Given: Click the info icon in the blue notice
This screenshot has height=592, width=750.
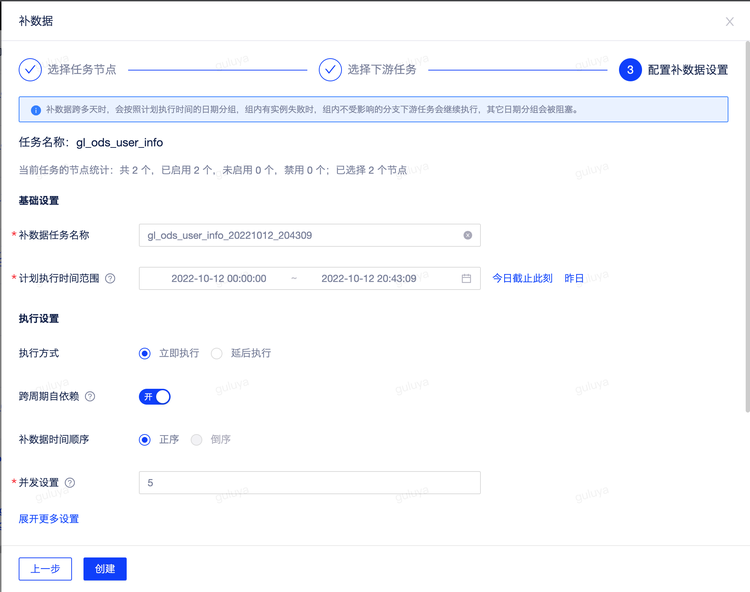Looking at the screenshot, I should tap(35, 109).
